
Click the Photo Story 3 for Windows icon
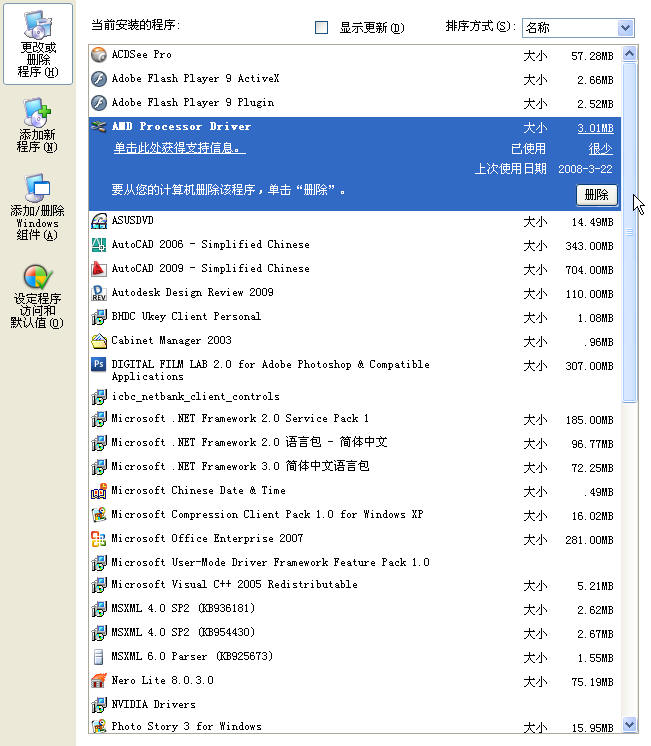coord(99,726)
